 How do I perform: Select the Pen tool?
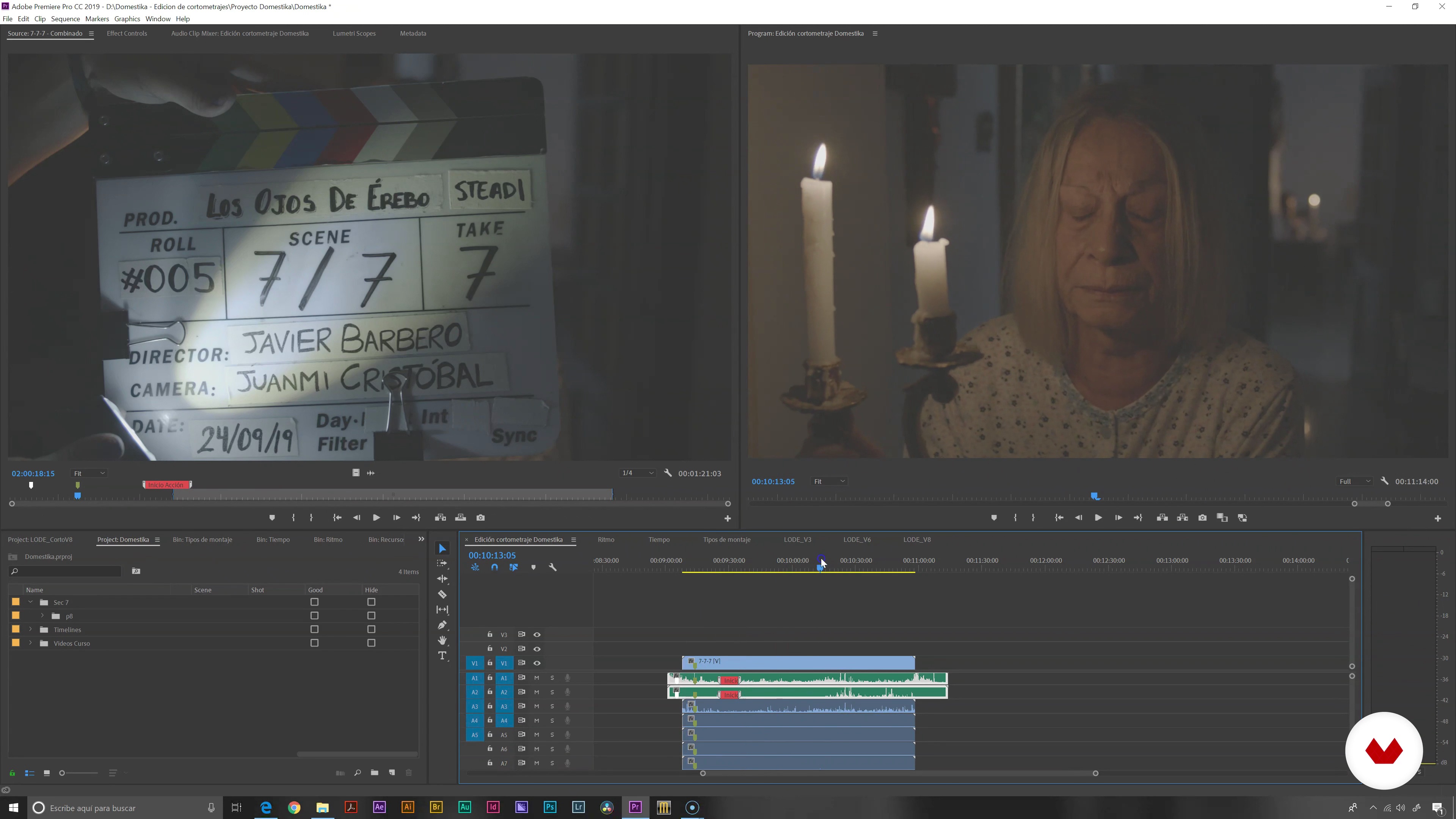click(442, 624)
